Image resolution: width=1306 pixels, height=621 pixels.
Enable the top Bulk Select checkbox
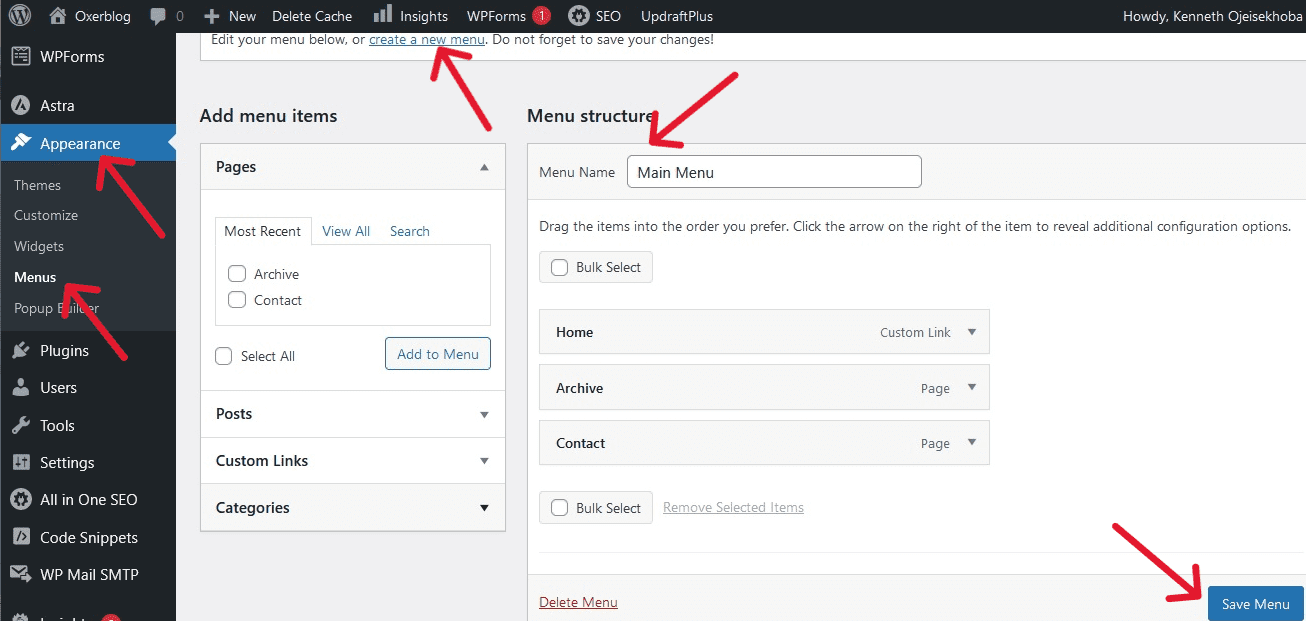click(559, 267)
